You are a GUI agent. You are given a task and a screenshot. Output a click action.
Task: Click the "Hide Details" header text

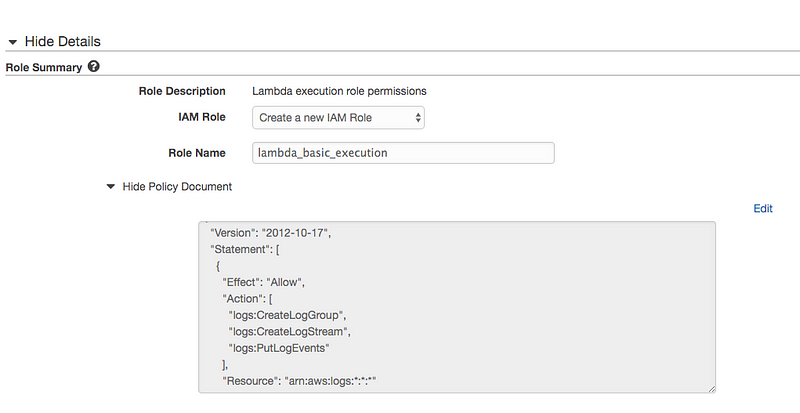point(62,41)
